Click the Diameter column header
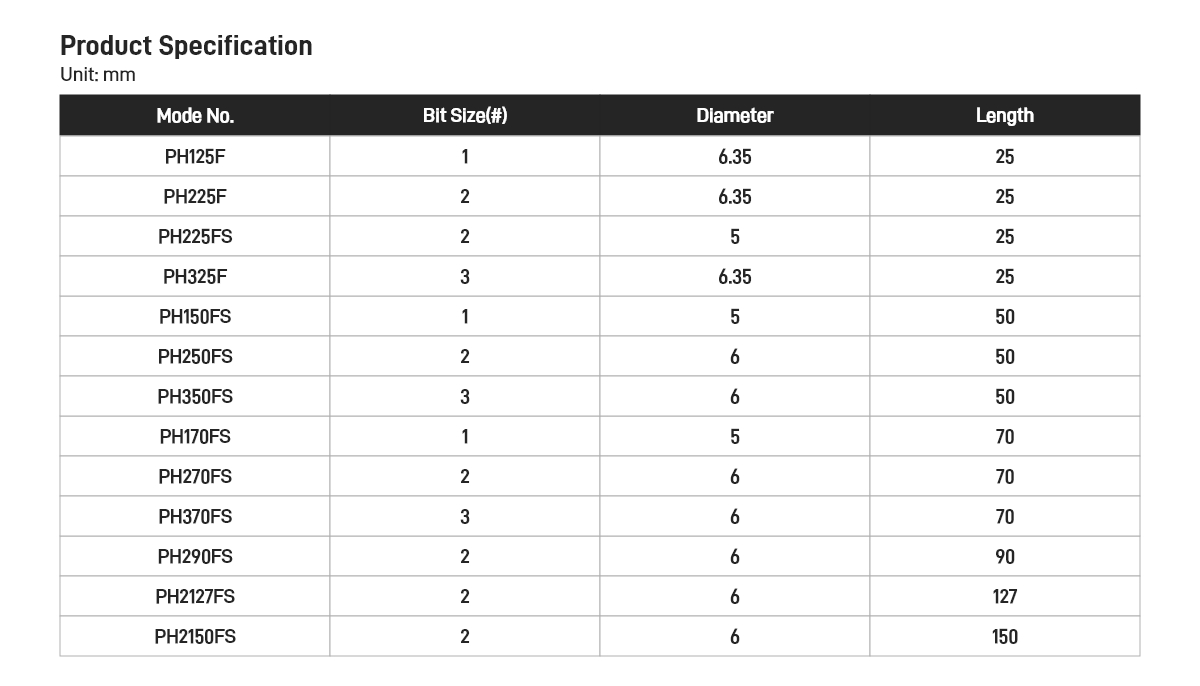This screenshot has height=686, width=1200. point(735,116)
